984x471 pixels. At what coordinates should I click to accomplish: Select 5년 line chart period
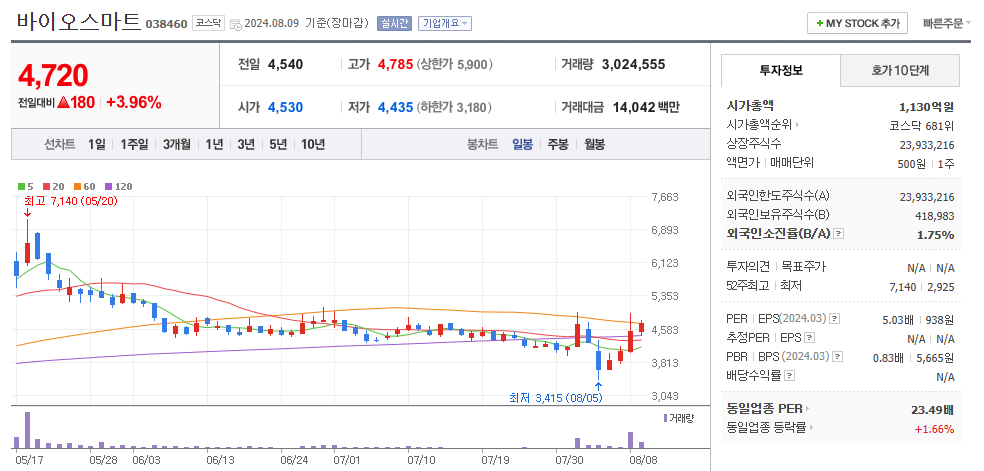tap(278, 144)
